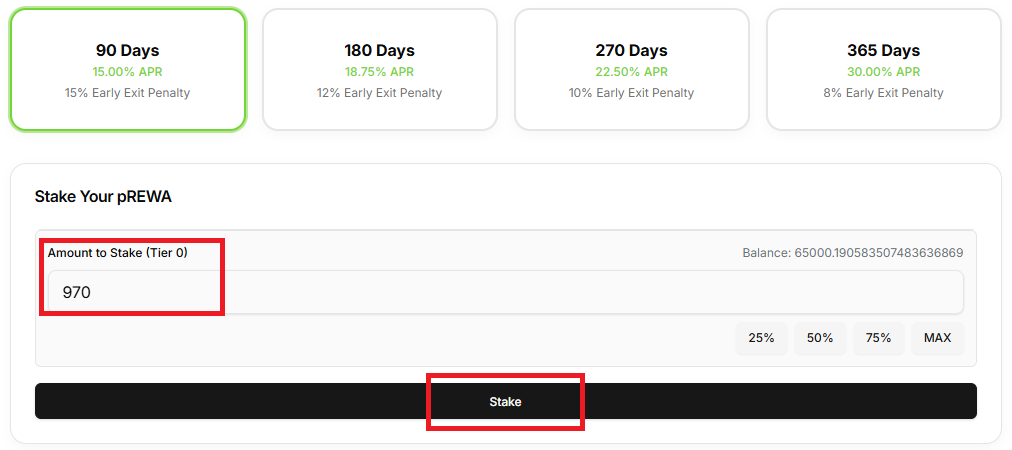This screenshot has width=1012, height=450.
Task: Choose the 75% amount shortcut
Action: (878, 338)
